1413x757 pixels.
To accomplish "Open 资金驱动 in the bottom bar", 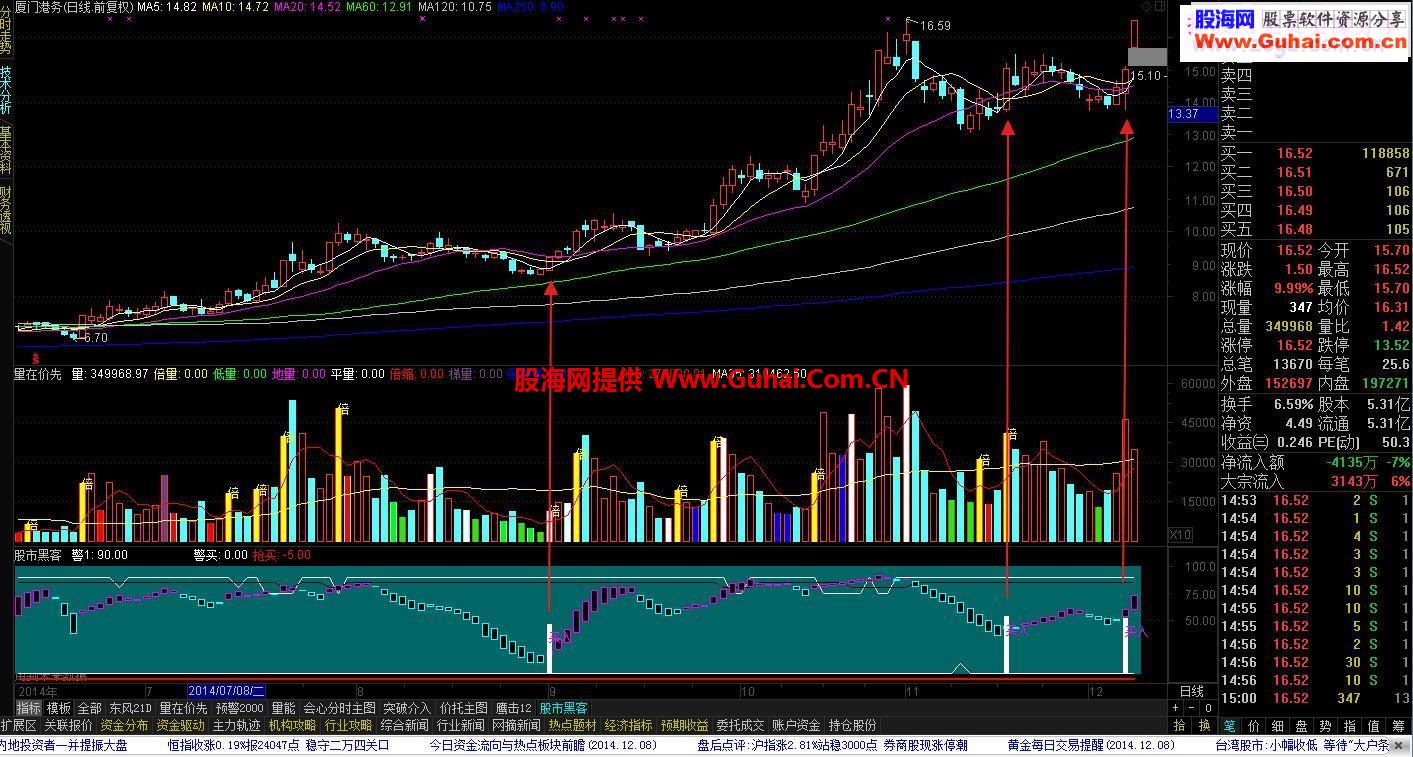I will click(181, 725).
